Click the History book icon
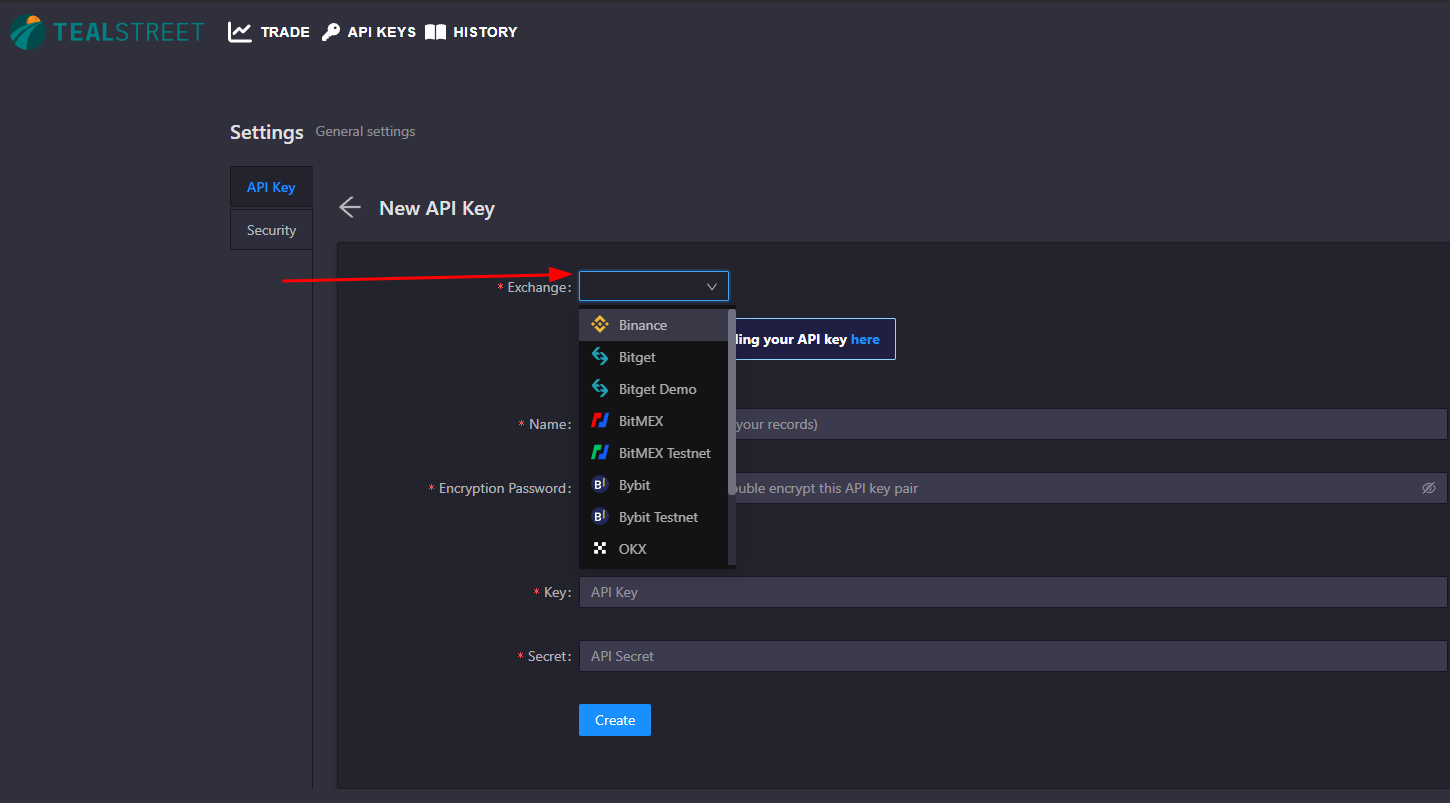The height and width of the screenshot is (803, 1450). pos(435,32)
